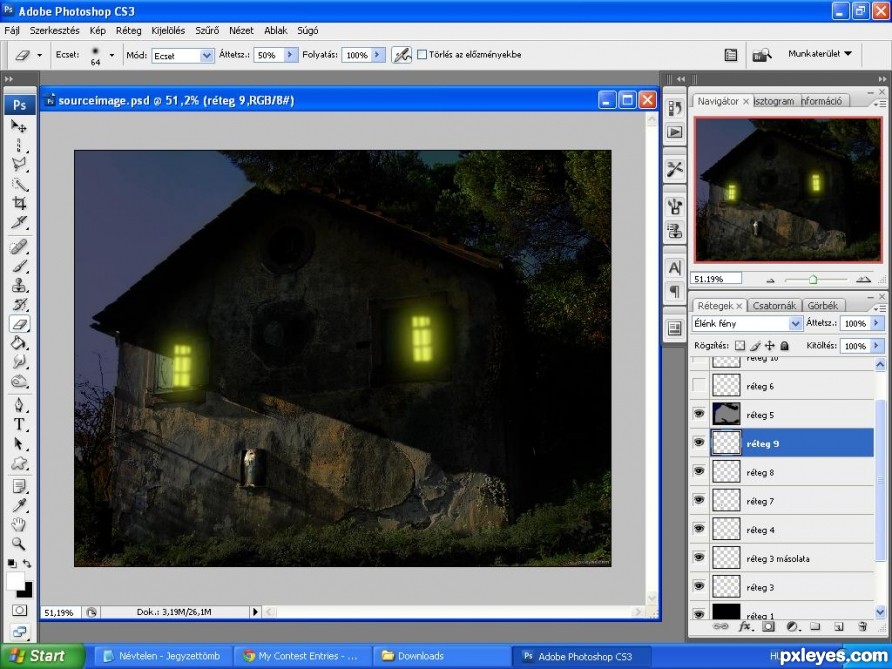Viewport: 892px width, 669px height.
Task: Open the brush preset picker arrow
Action: 112,55
